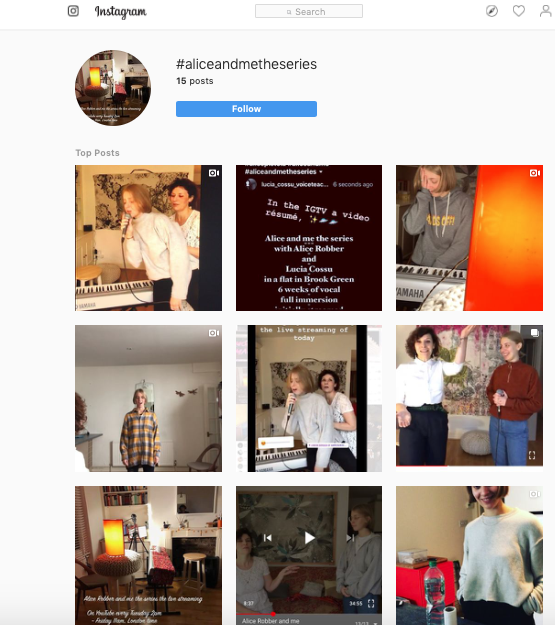Play the 'Alice Robber and me' video
Screen dimensions: 555x625
coord(309,538)
